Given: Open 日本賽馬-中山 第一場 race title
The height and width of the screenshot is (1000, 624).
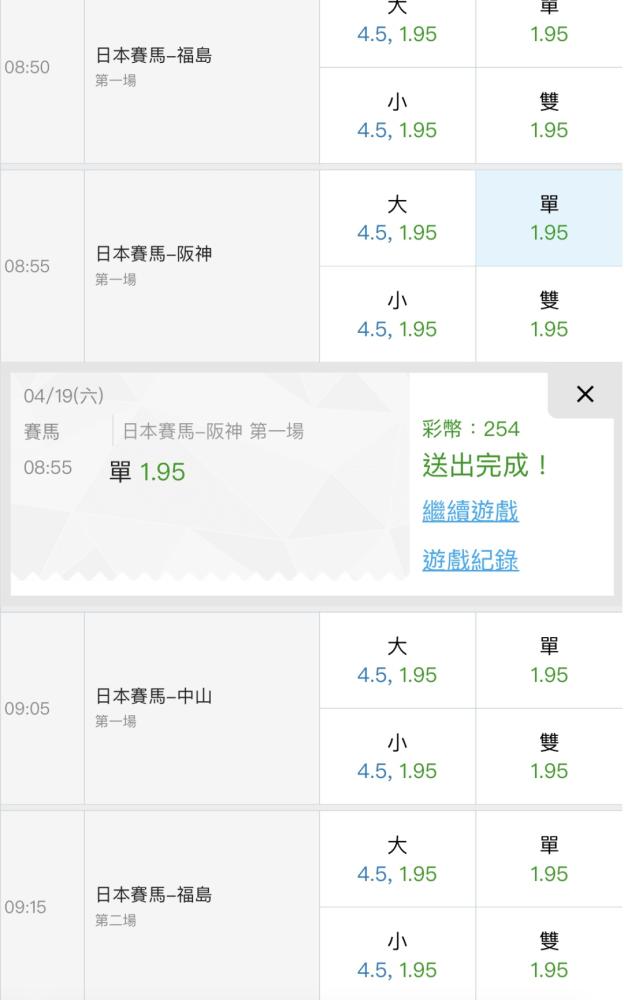Looking at the screenshot, I should (153, 696).
